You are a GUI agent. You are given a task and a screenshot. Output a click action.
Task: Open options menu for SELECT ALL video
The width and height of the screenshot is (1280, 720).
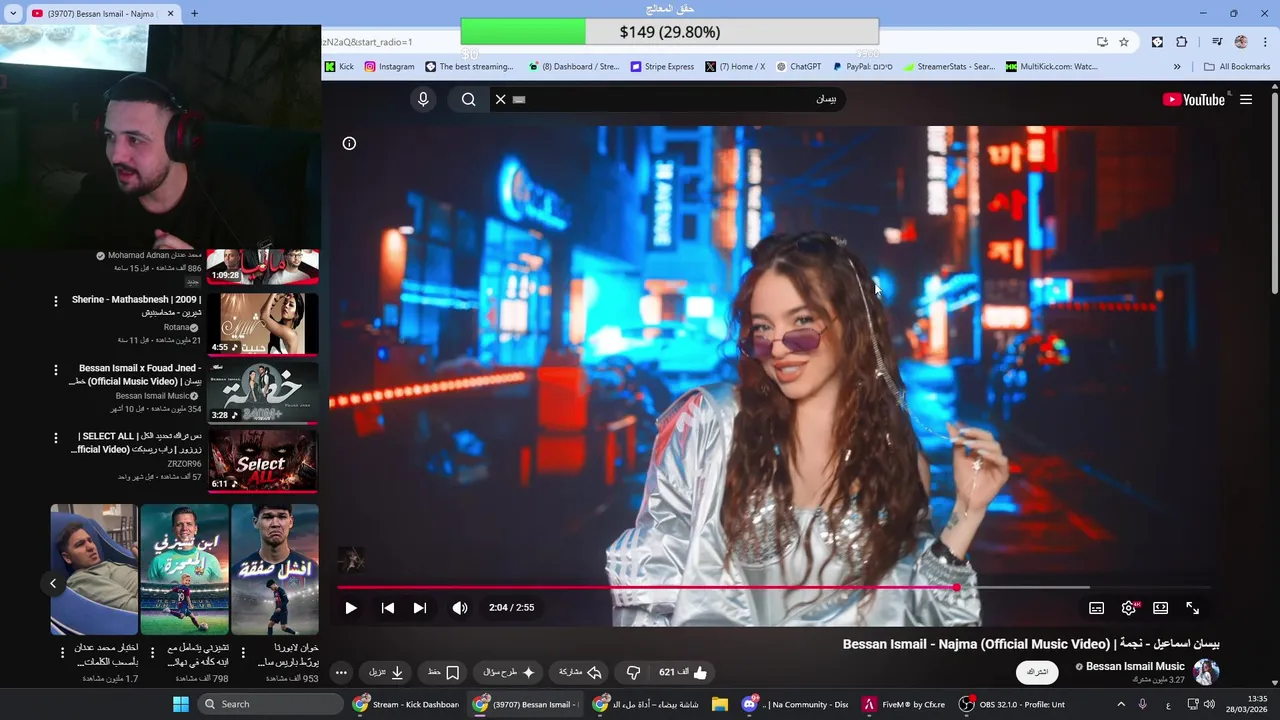tap(56, 439)
